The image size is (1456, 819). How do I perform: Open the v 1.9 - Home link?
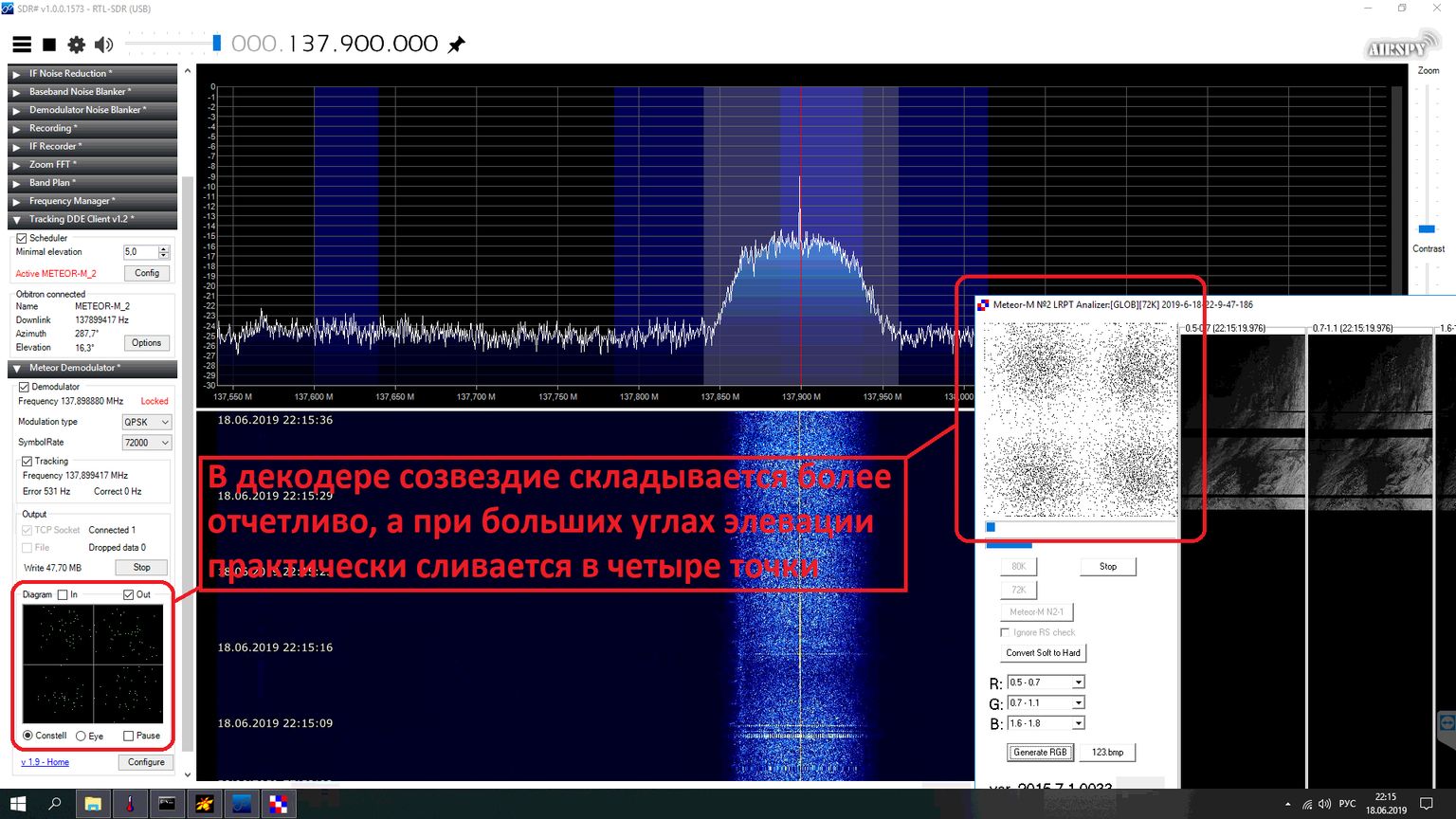[x=45, y=762]
